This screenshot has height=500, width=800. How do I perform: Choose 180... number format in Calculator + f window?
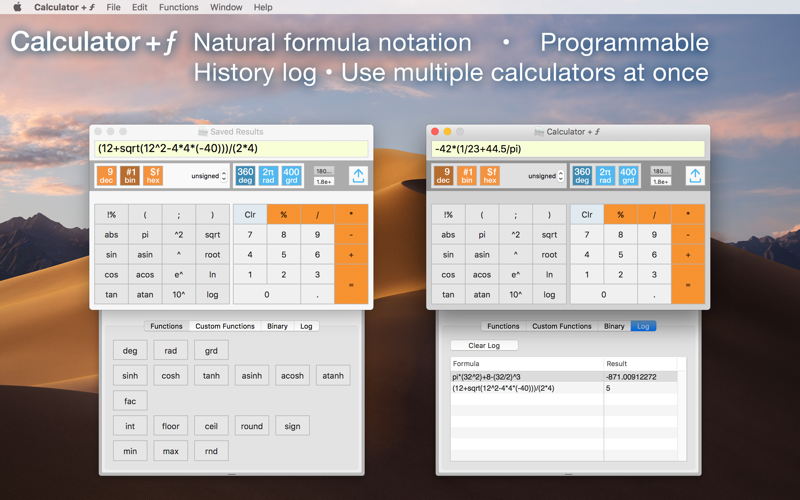point(661,171)
